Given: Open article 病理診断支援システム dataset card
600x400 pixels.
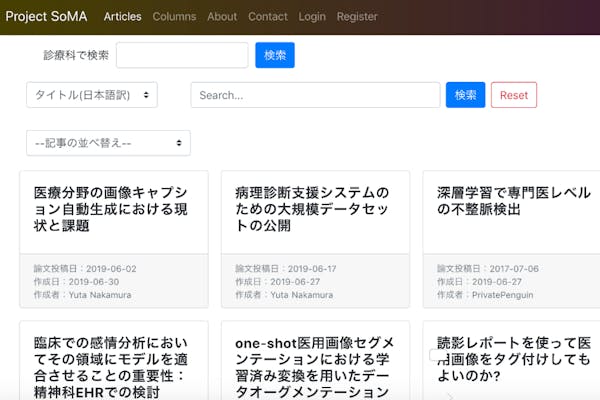Looking at the screenshot, I should [314, 209].
